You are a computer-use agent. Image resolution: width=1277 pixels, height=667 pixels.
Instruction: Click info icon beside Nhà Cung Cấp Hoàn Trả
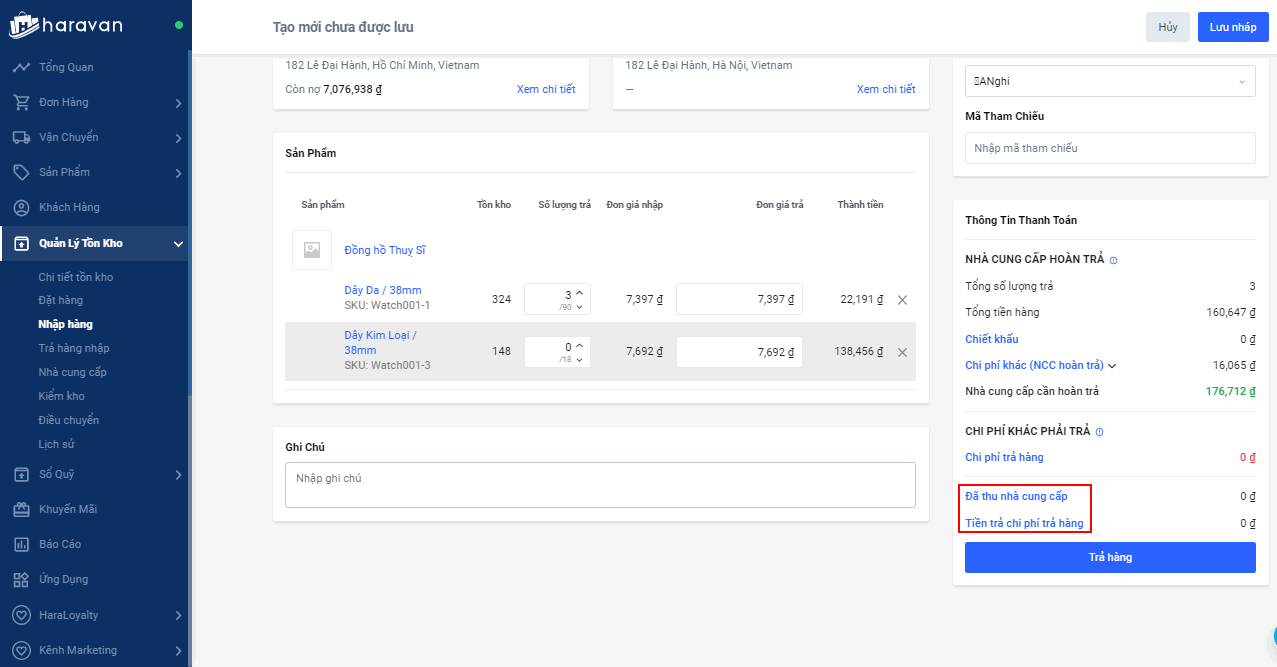pos(1114,260)
